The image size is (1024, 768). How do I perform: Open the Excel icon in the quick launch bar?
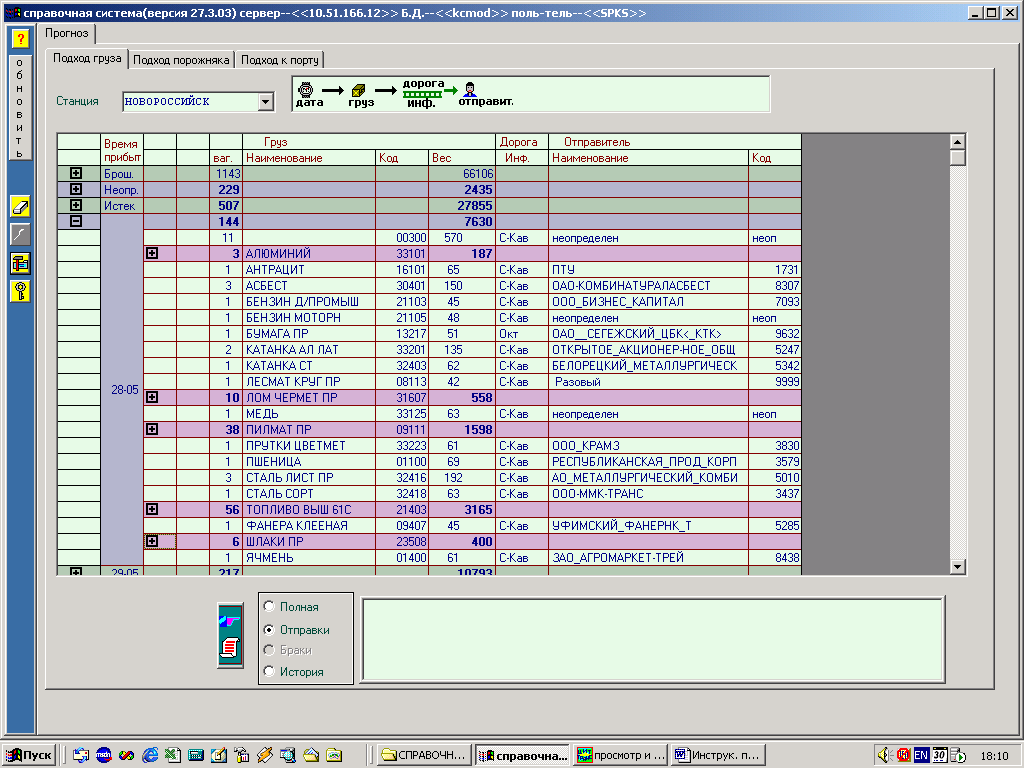[x=172, y=755]
